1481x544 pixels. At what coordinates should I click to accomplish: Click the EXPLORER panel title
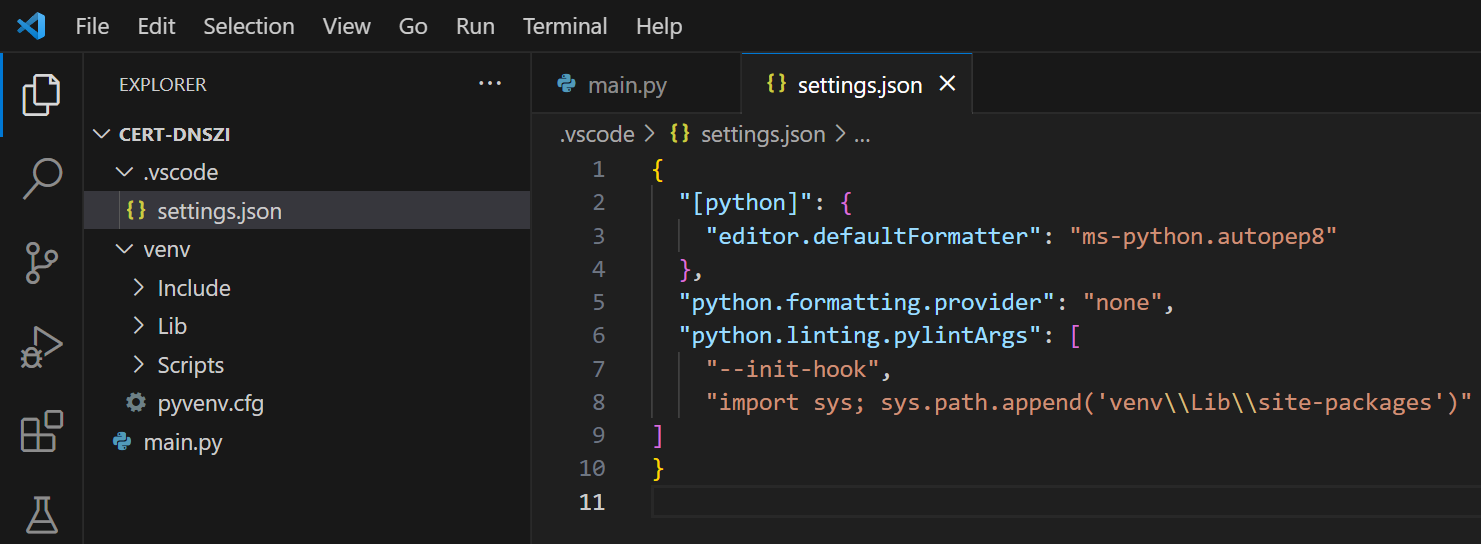click(163, 85)
